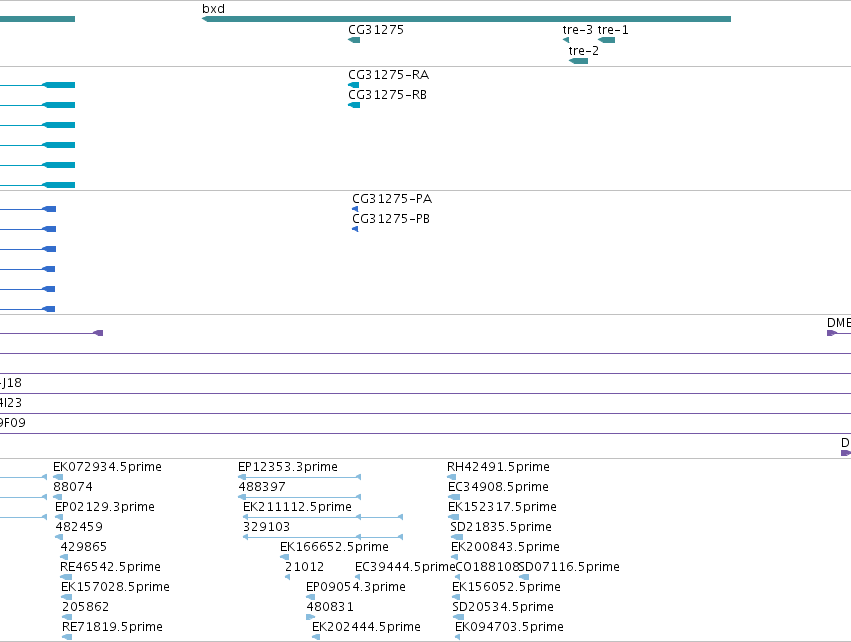Select the EK202444.5prime arrow glyph
This screenshot has width=851, height=642.
point(316,637)
